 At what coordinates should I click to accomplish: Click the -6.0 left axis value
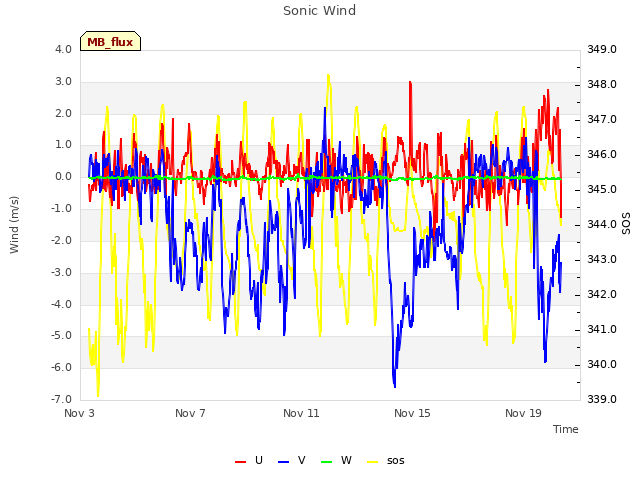tap(61, 367)
